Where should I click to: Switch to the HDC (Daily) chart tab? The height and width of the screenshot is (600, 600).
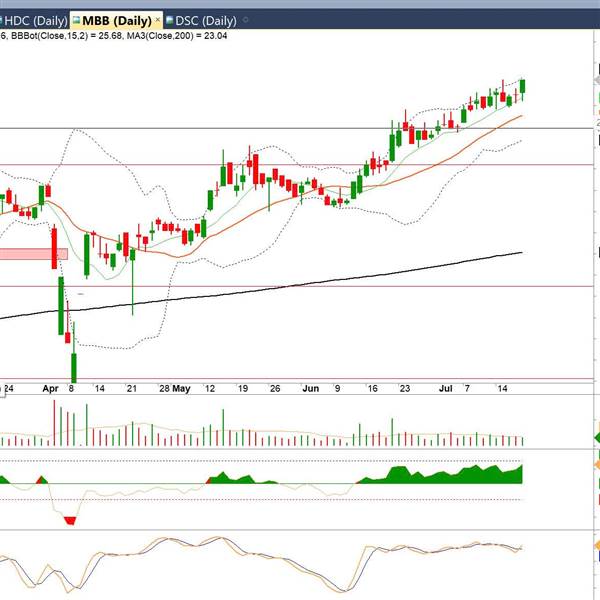click(34, 21)
